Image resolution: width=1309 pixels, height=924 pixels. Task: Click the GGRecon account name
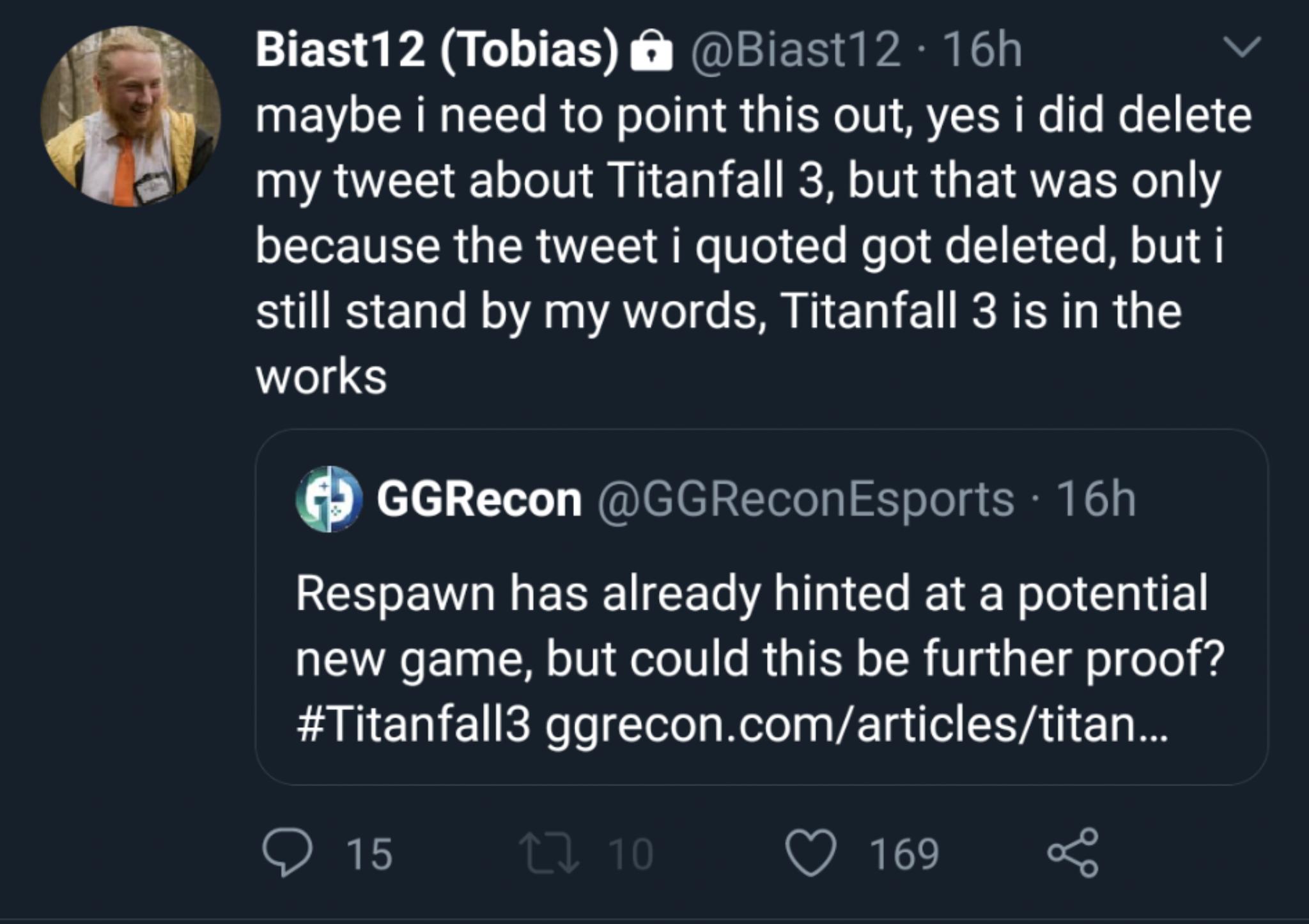[479, 499]
